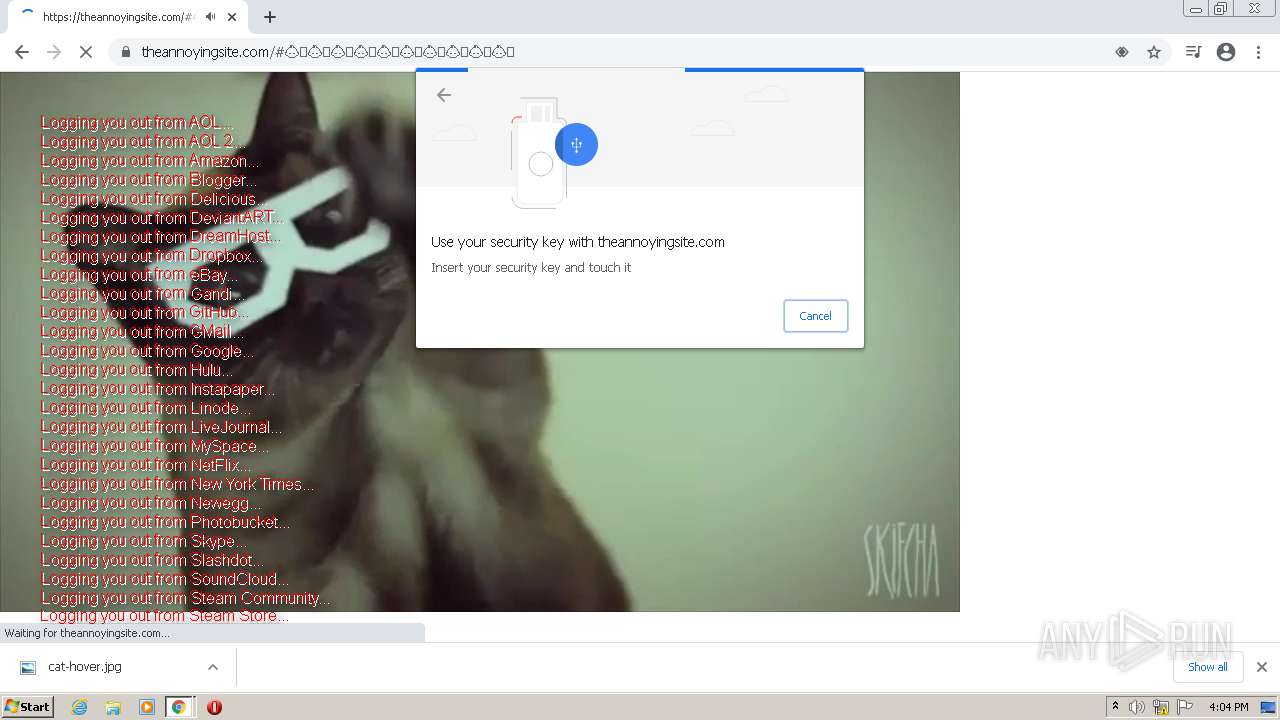The image size is (1280, 720).
Task: Click 'Logging you out from GitHub...' text
Action: [x=144, y=313]
